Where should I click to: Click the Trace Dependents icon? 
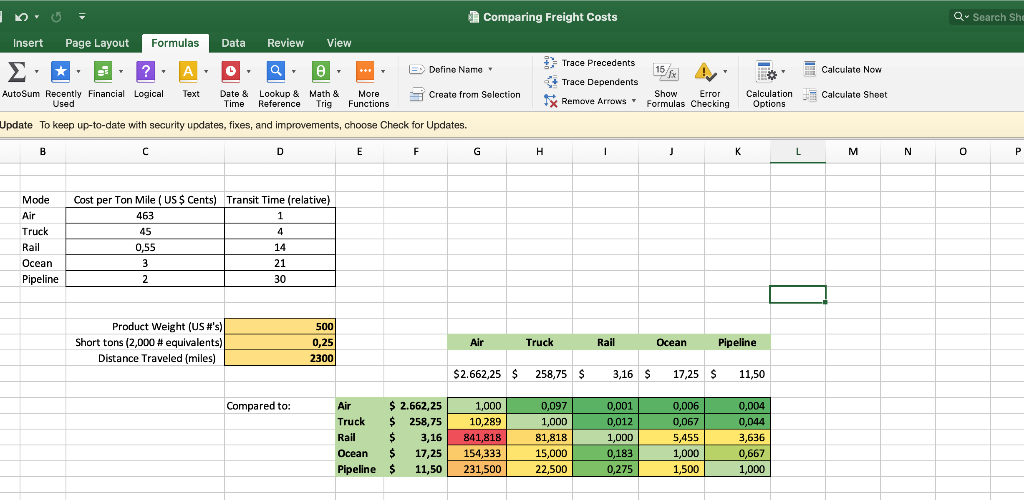pyautogui.click(x=550, y=82)
